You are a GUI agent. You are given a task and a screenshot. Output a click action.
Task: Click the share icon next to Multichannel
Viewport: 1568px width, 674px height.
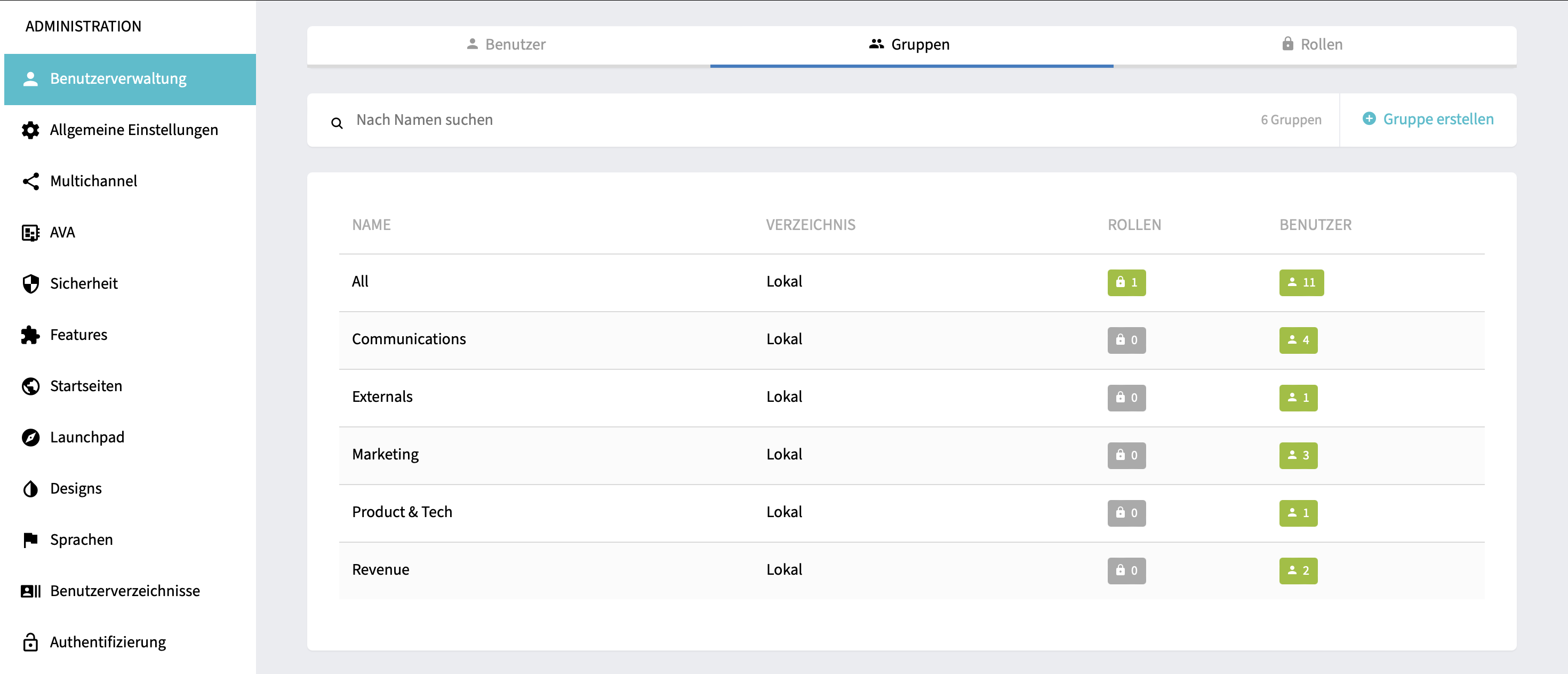(x=30, y=181)
